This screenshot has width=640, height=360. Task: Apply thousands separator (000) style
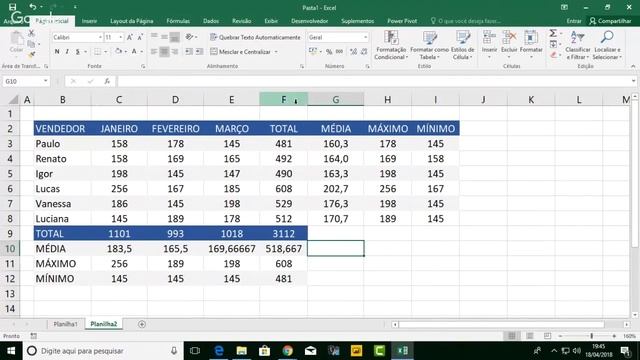click(340, 51)
